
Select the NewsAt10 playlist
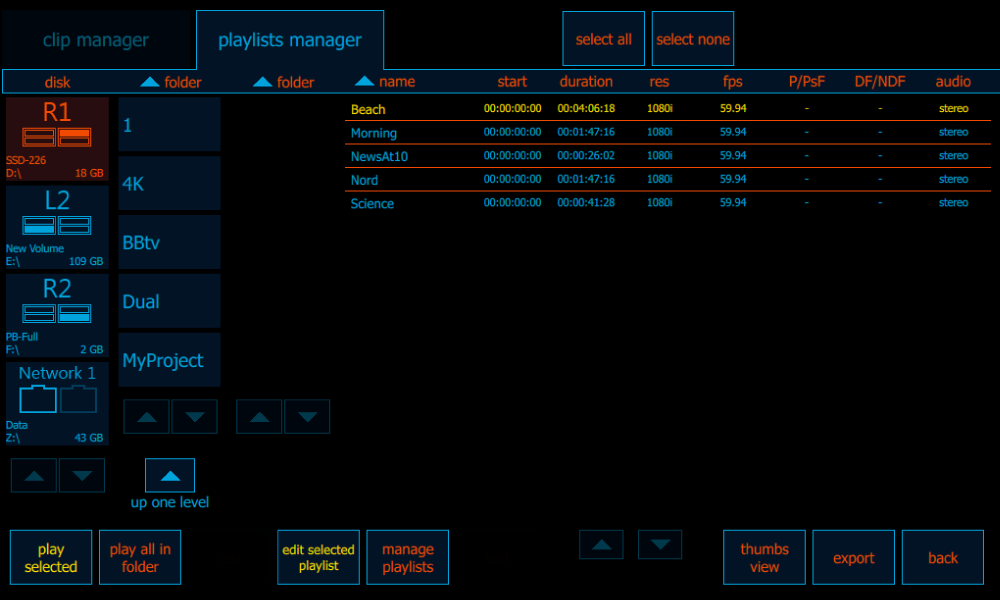pyautogui.click(x=668, y=156)
